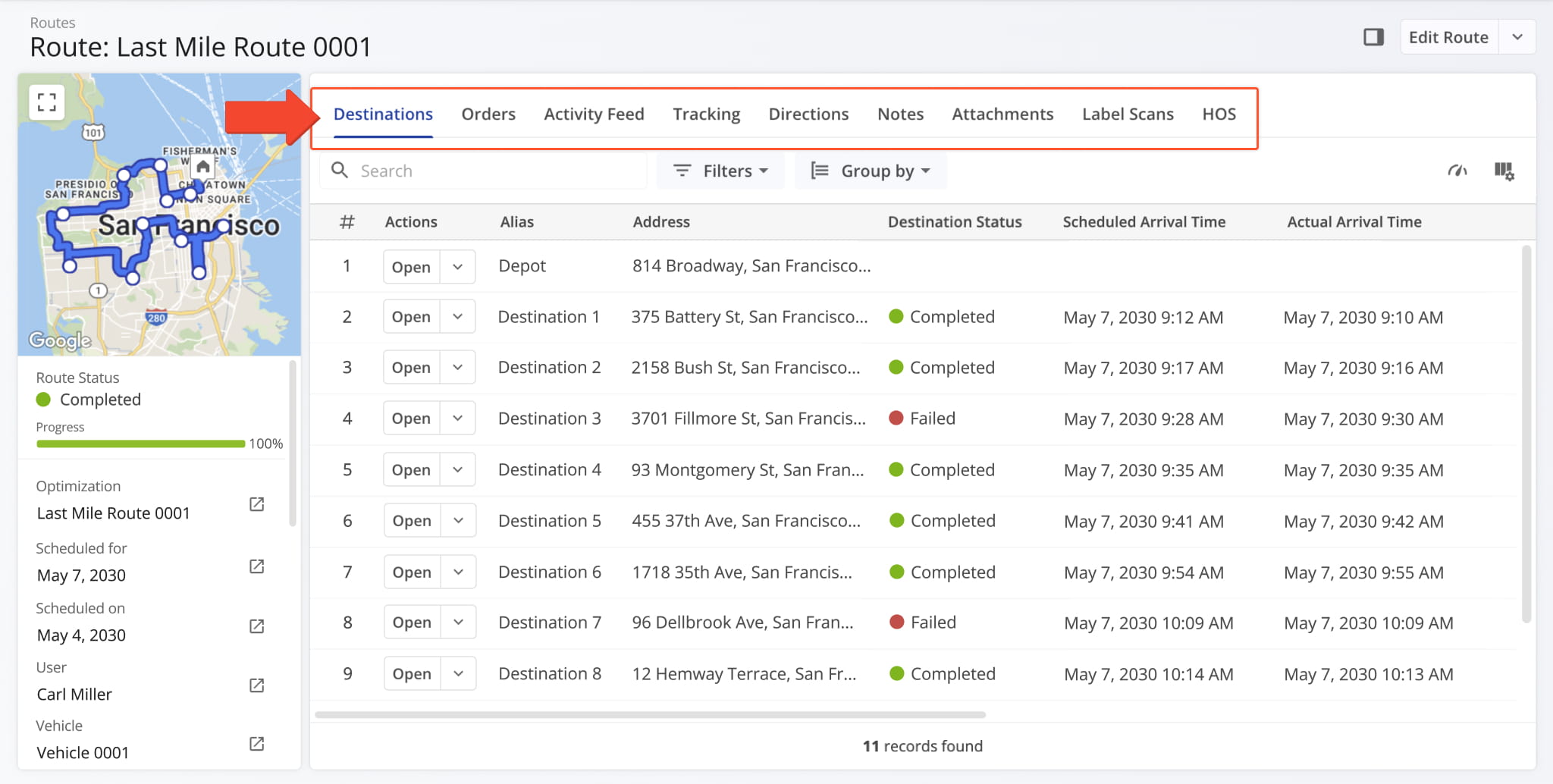
Task: Open the Filters dropdown
Action: [x=720, y=171]
